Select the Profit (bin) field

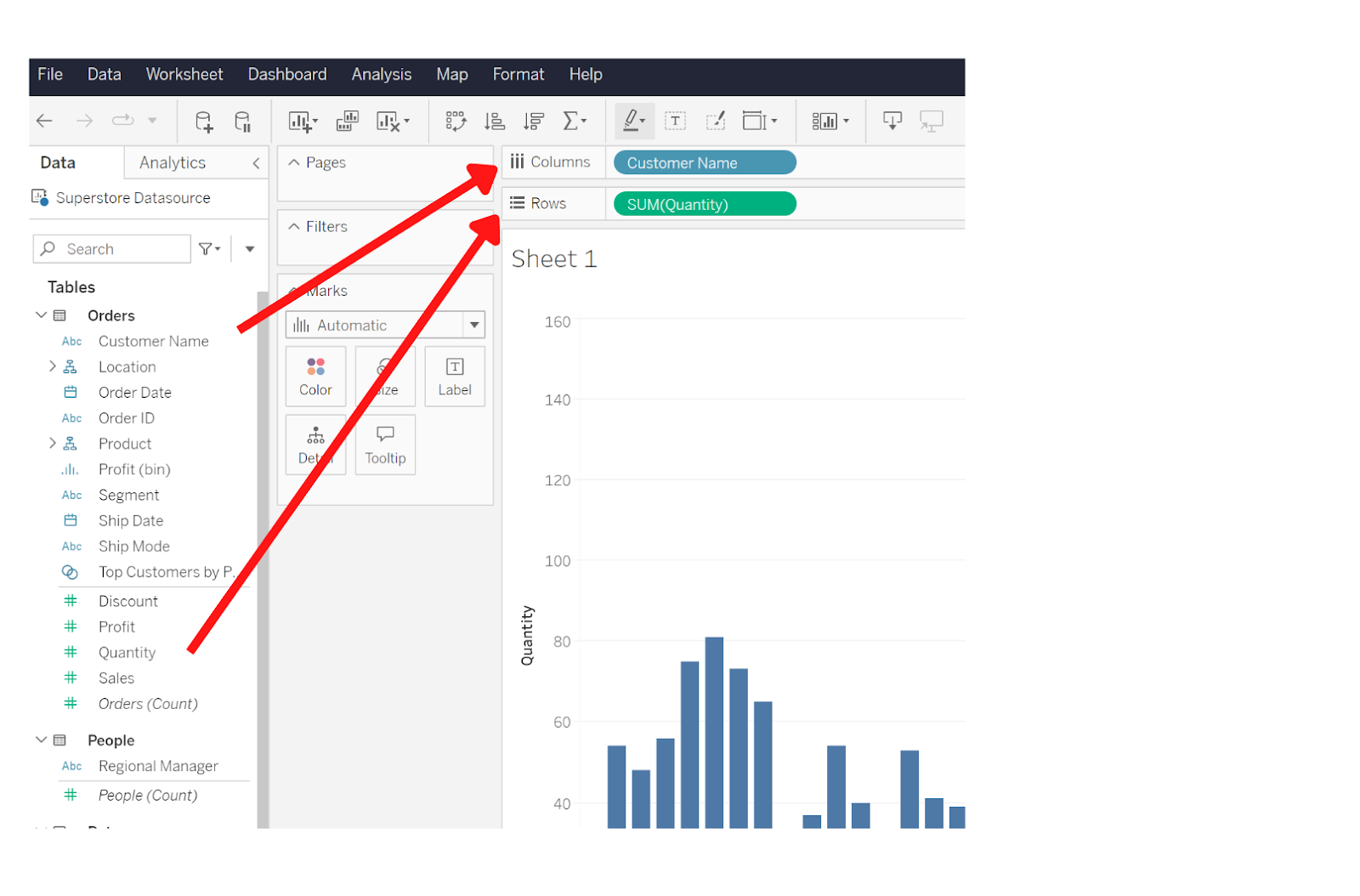[x=134, y=469]
